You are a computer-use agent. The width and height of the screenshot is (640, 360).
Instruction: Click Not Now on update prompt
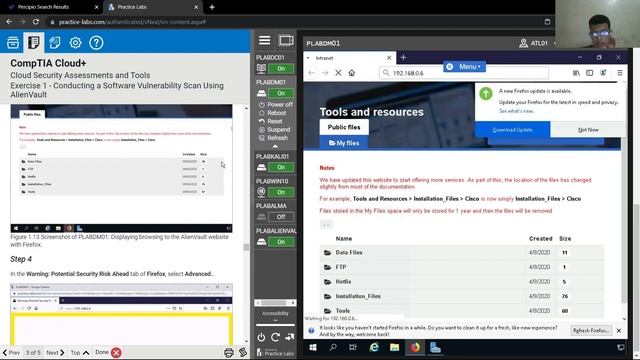(x=588, y=130)
